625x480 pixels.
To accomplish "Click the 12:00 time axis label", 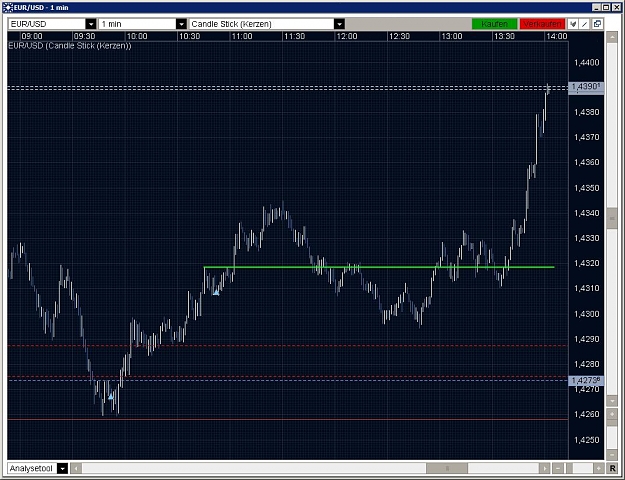I will 347,36.
